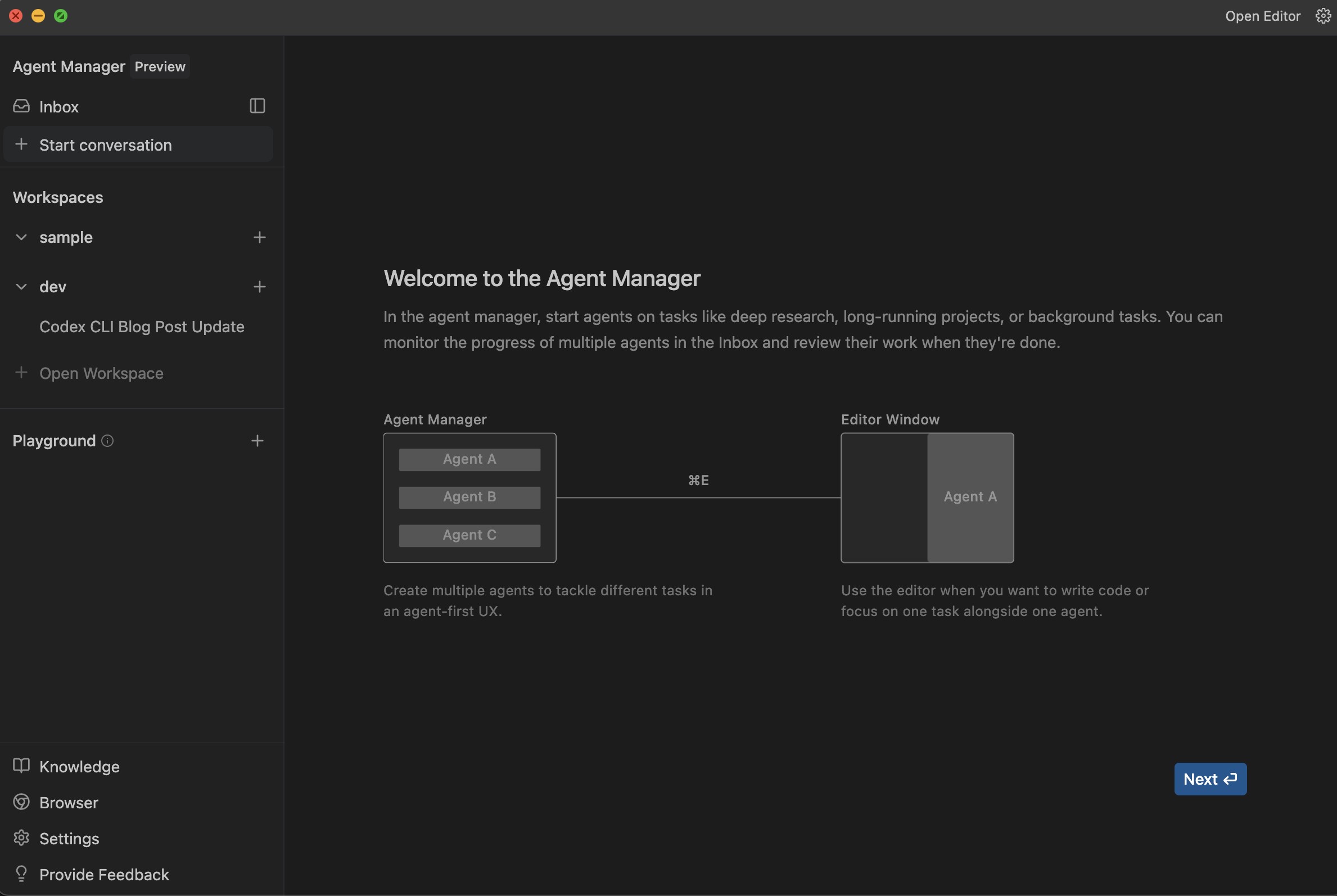Click Agent B box in diagram

[469, 497]
